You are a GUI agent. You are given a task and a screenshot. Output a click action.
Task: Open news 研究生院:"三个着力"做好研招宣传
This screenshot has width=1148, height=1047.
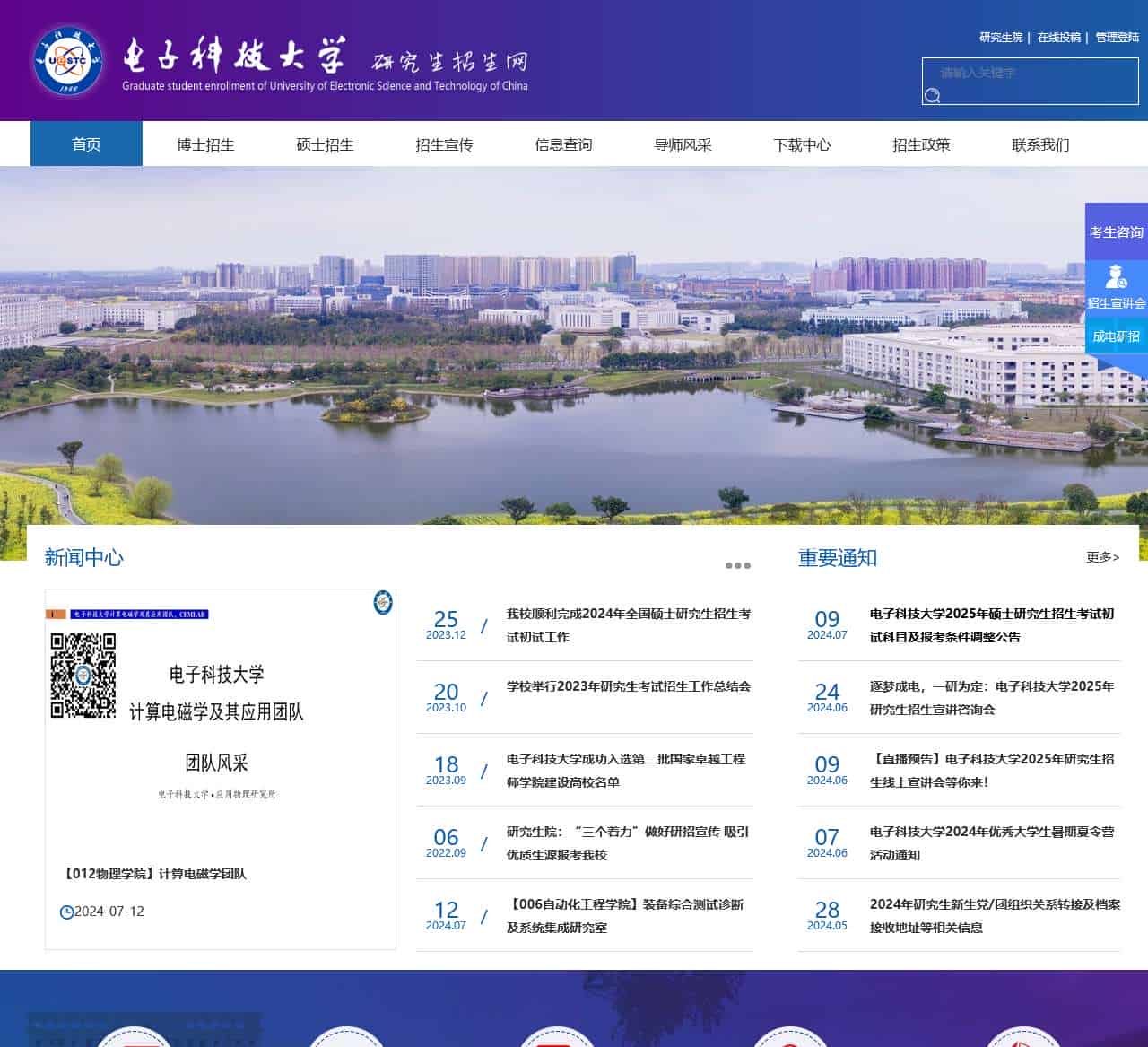[x=628, y=843]
